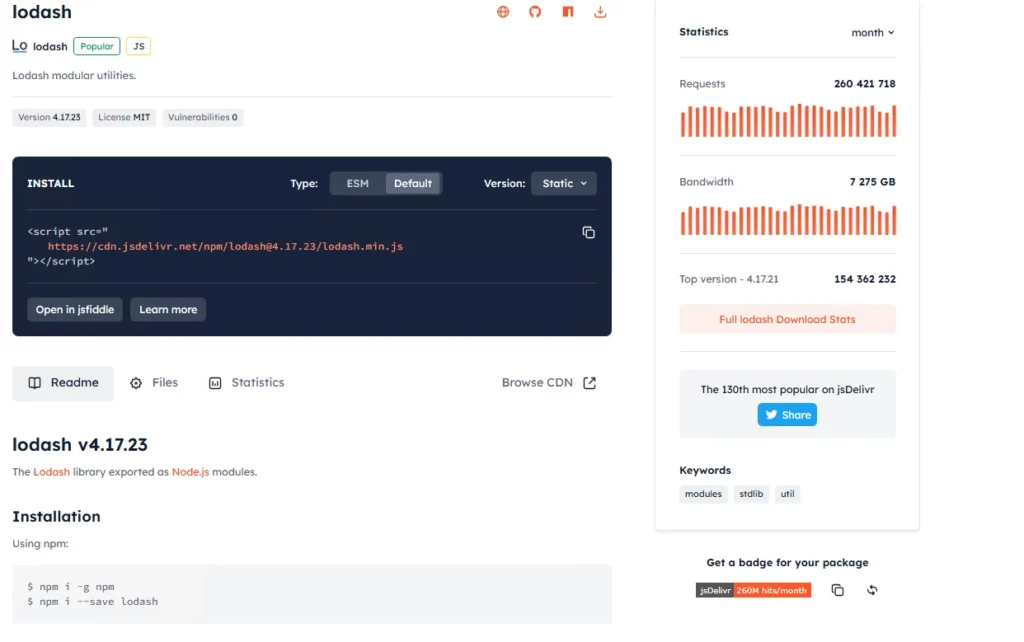Change the statistics month period dropdown
Screen dimensions: 1024x642
872,32
